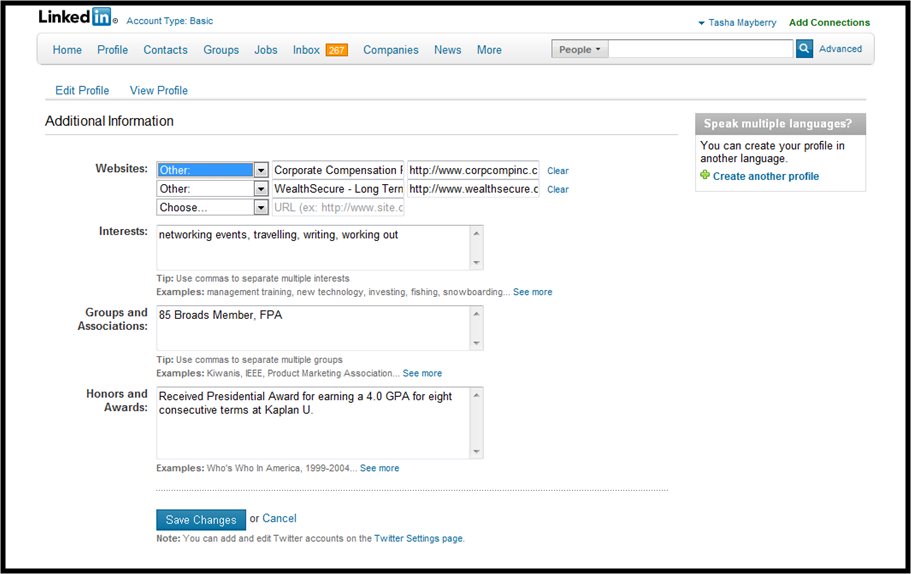Open the Home menu
911x574 pixels.
click(x=67, y=50)
